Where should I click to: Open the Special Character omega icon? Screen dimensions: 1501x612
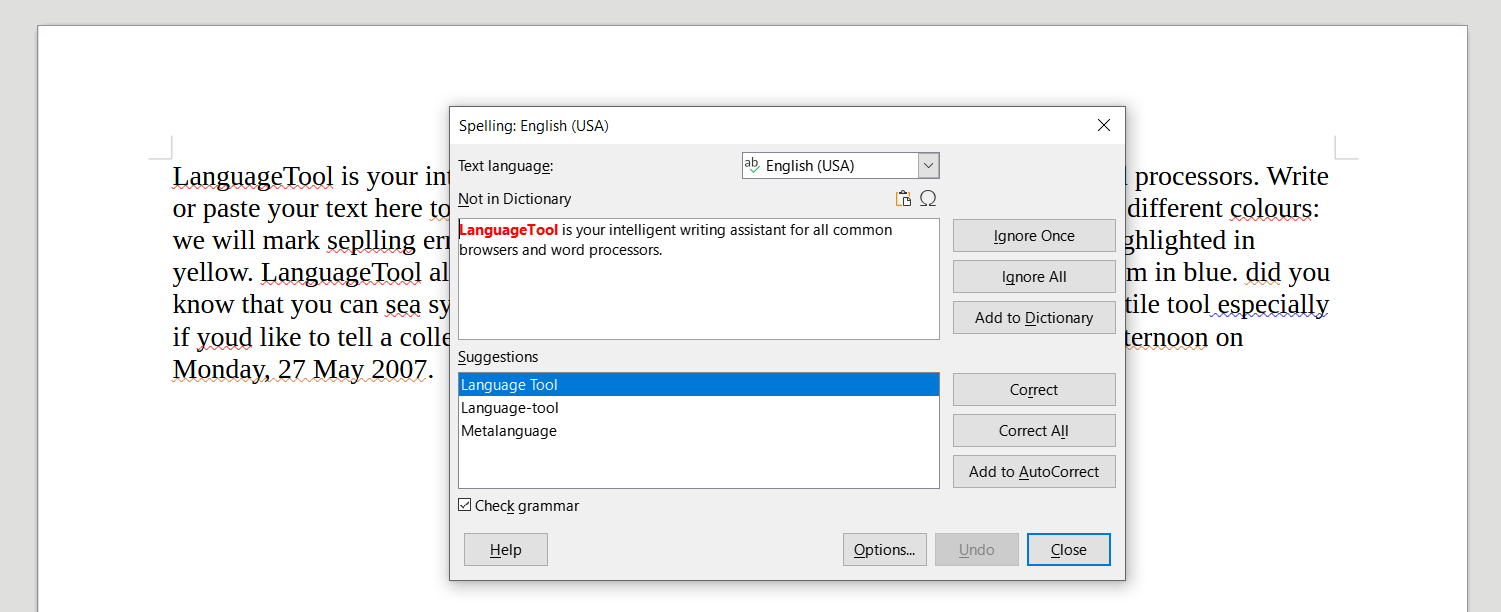[x=928, y=198]
